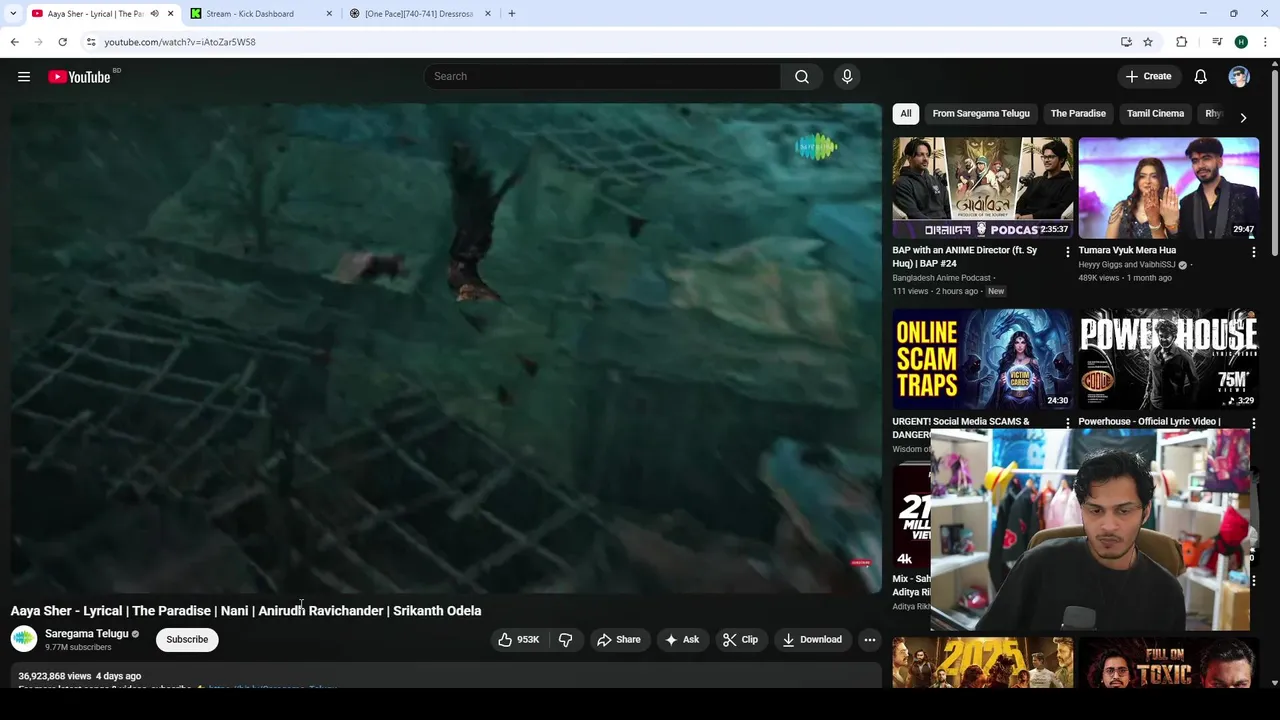Open options for BAP with an ANIME Director video
This screenshot has width=1280, height=720.
tap(1067, 252)
